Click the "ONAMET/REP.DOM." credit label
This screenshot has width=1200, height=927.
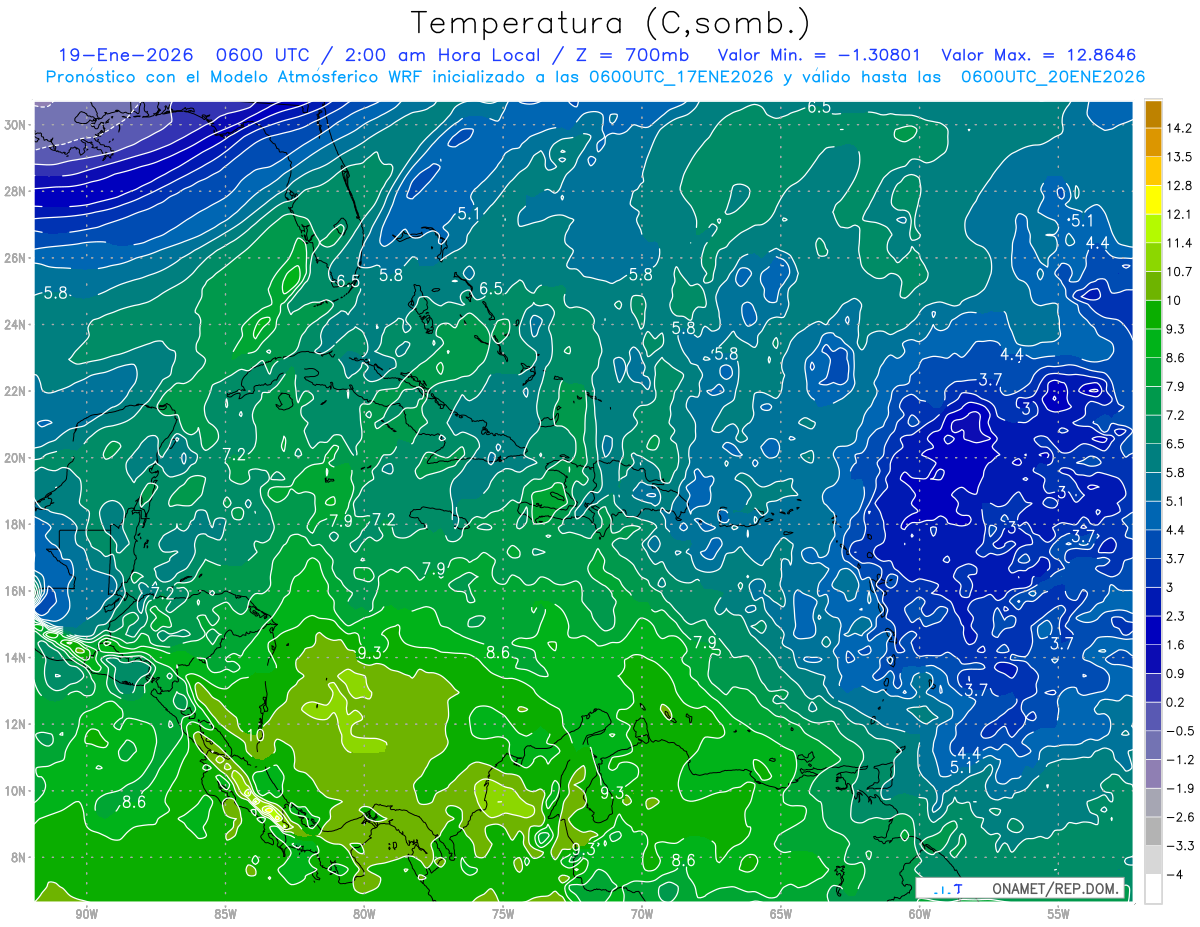point(1055,888)
